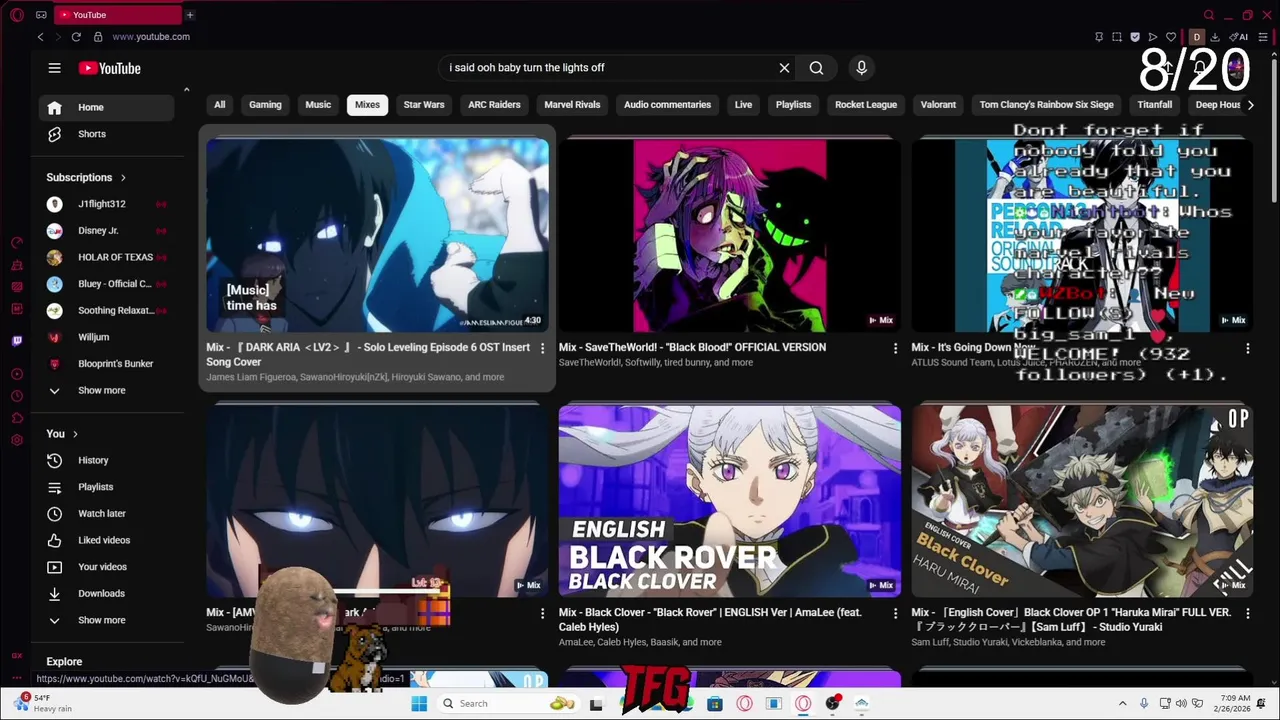1280x720 pixels.
Task: Open HOLAR OF TEXAS subscription
Action: pyautogui.click(x=107, y=257)
